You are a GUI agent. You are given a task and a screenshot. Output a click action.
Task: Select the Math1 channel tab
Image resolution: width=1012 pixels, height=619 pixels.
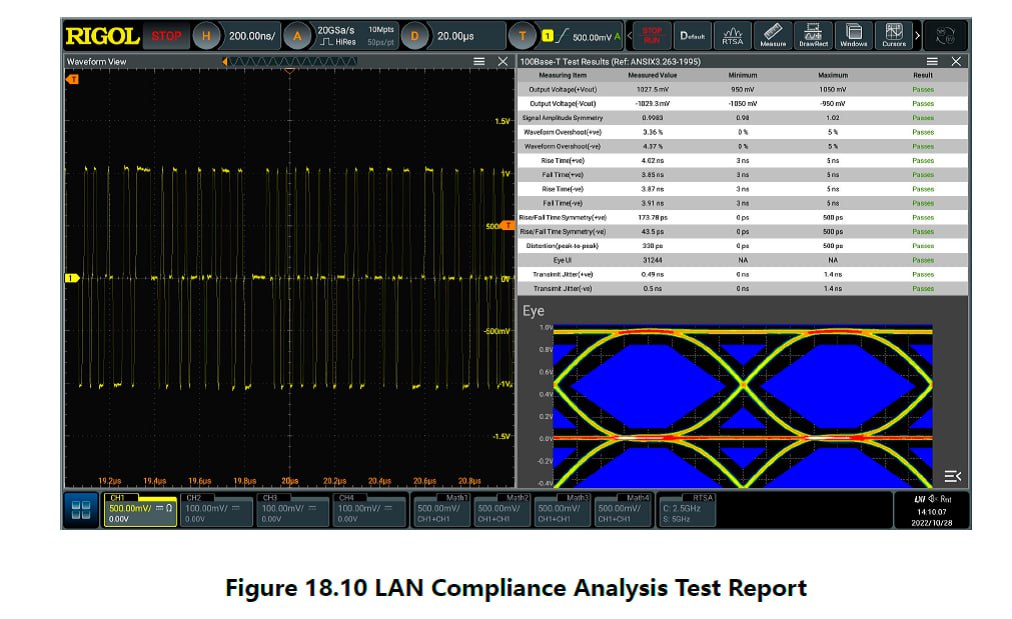(x=441, y=508)
